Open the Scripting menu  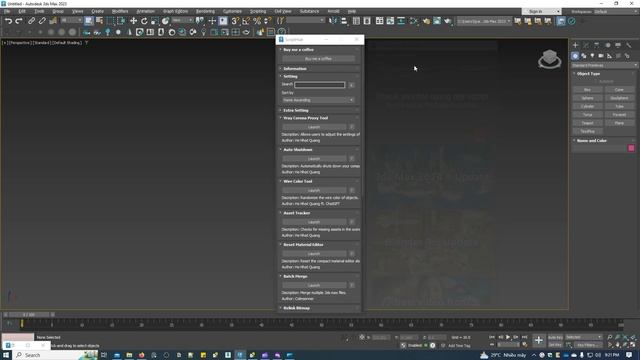click(x=258, y=11)
